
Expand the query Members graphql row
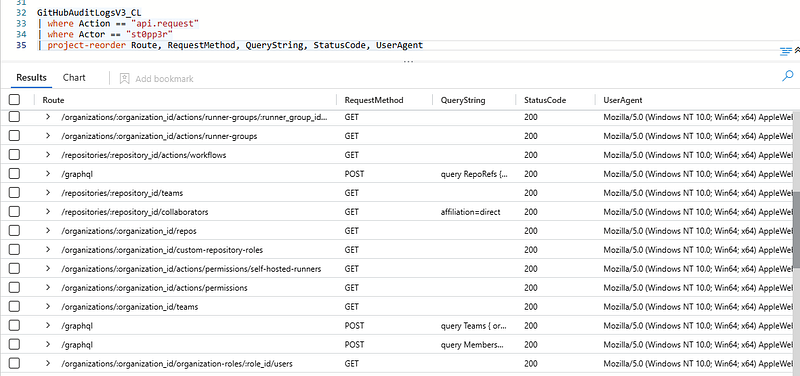pos(48,344)
